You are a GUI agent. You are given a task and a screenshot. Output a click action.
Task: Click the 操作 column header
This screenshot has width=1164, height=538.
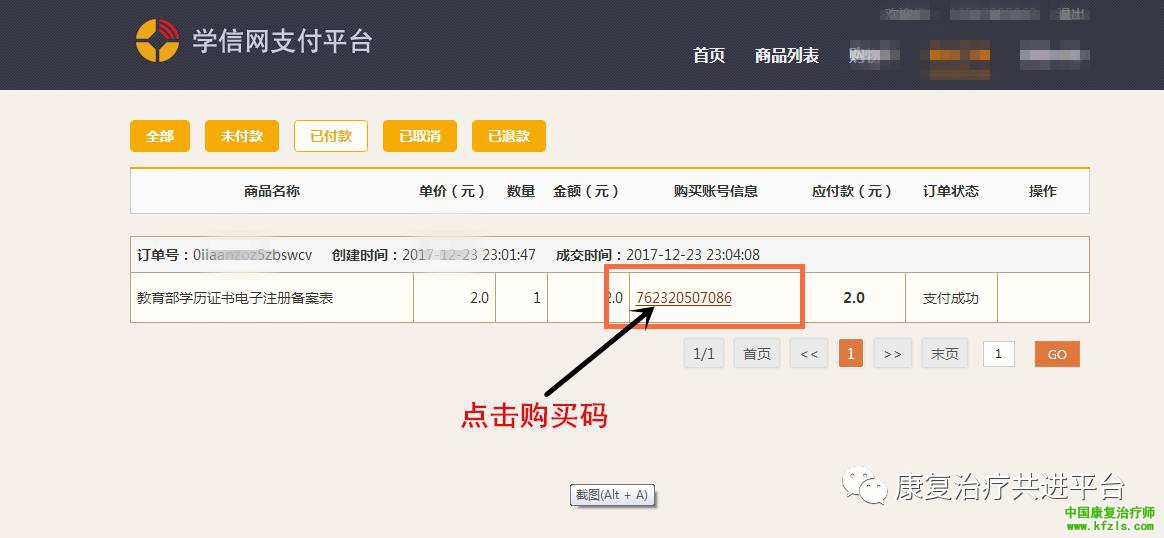pos(1043,191)
